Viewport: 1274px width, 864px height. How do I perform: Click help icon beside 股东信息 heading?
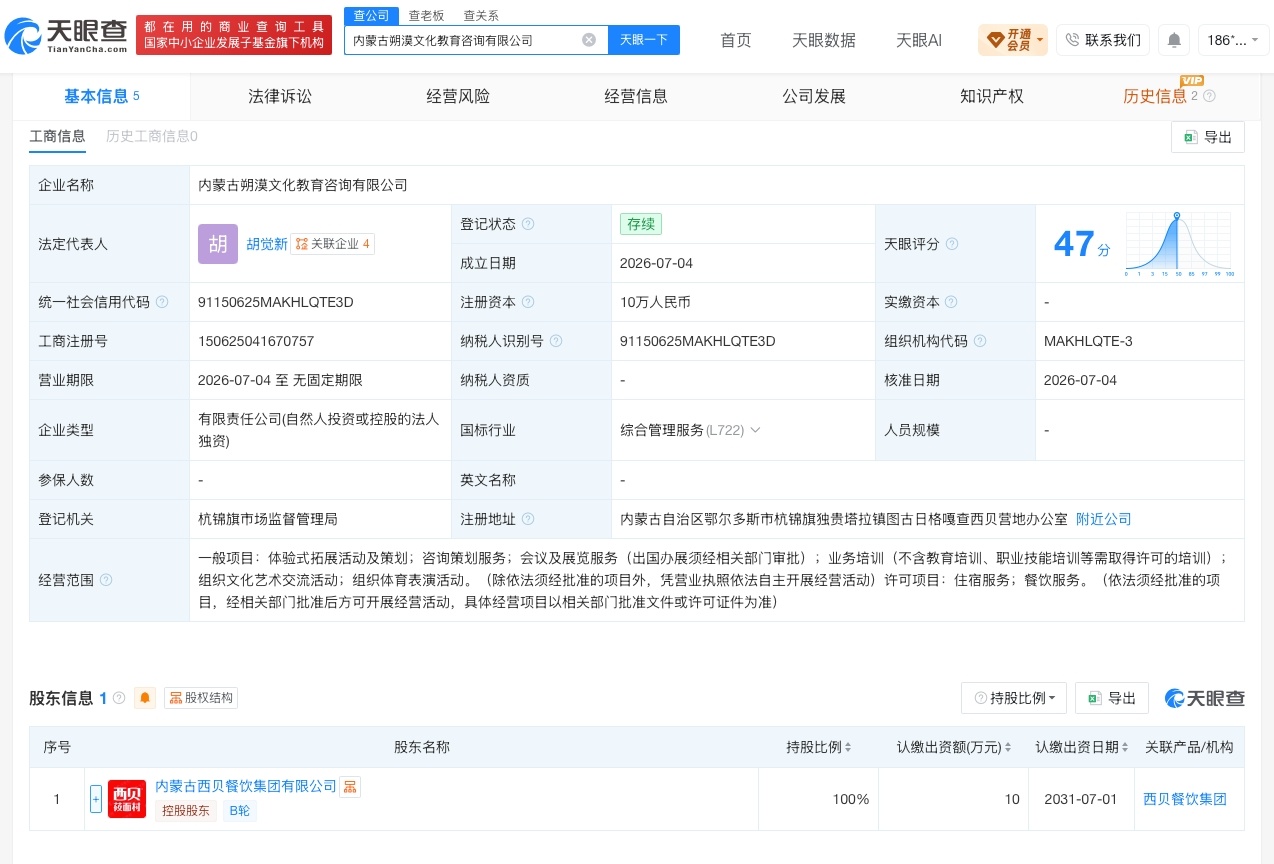pyautogui.click(x=119, y=698)
